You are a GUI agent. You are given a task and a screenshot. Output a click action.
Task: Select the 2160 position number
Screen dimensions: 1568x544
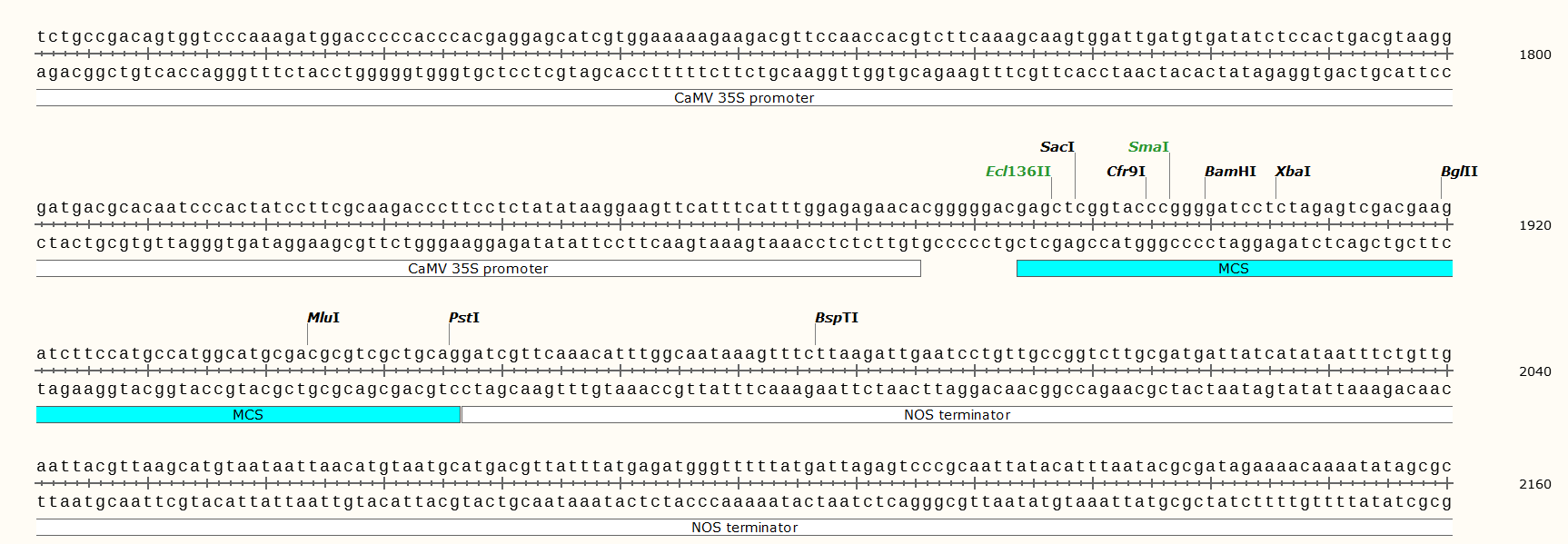1534,484
